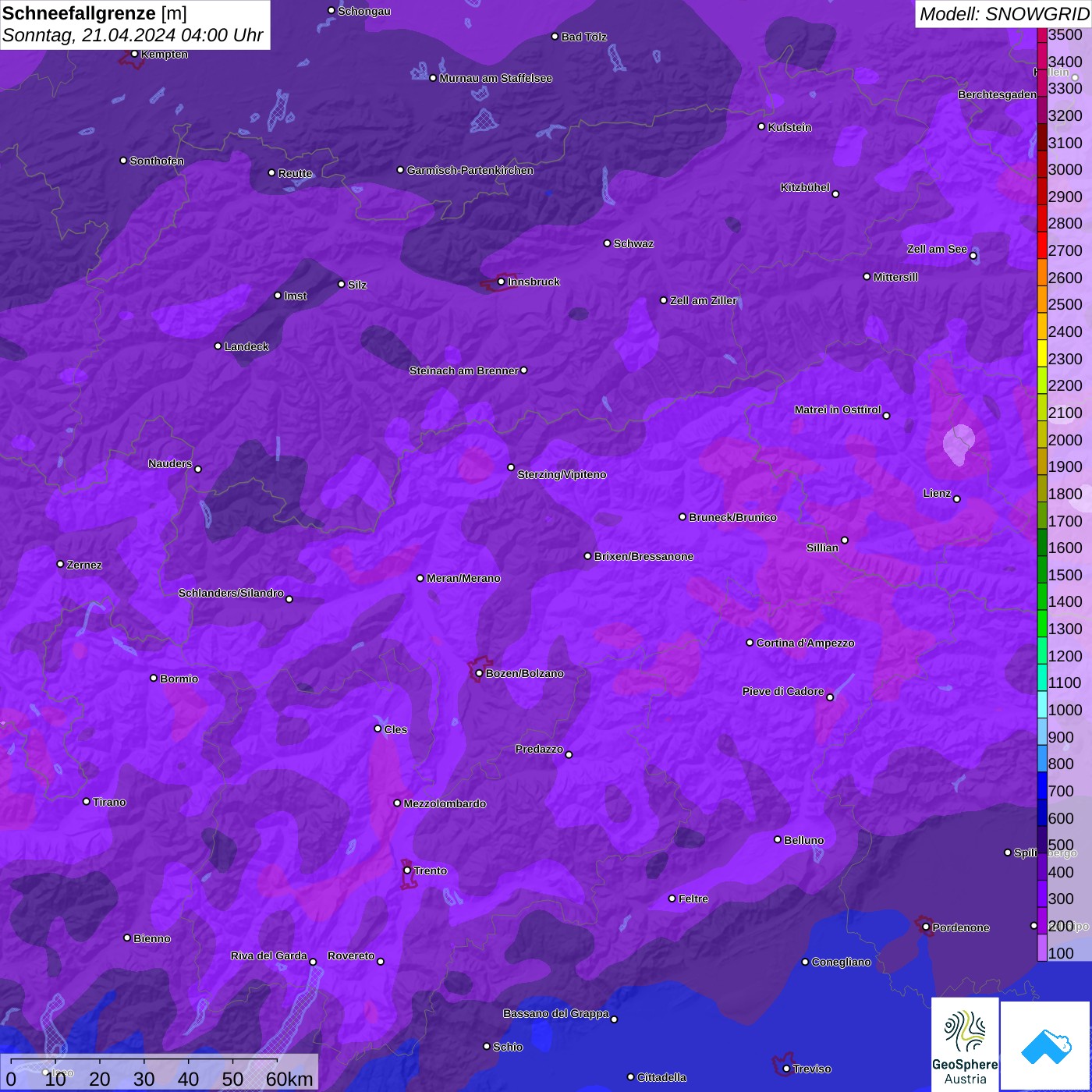Click the 'Landeck' label
The width and height of the screenshot is (1092, 1092).
246,346
